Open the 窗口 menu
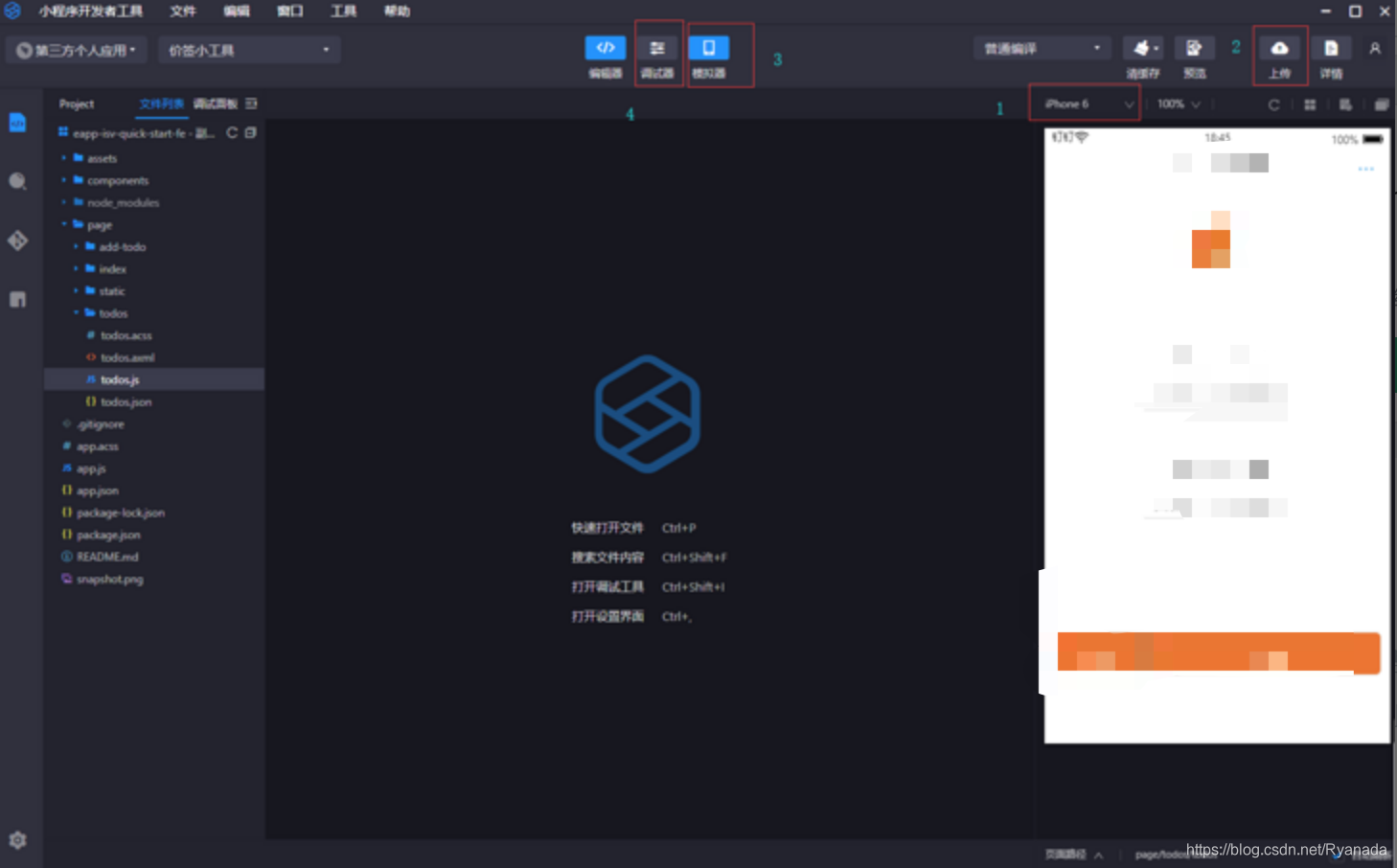 [x=289, y=11]
